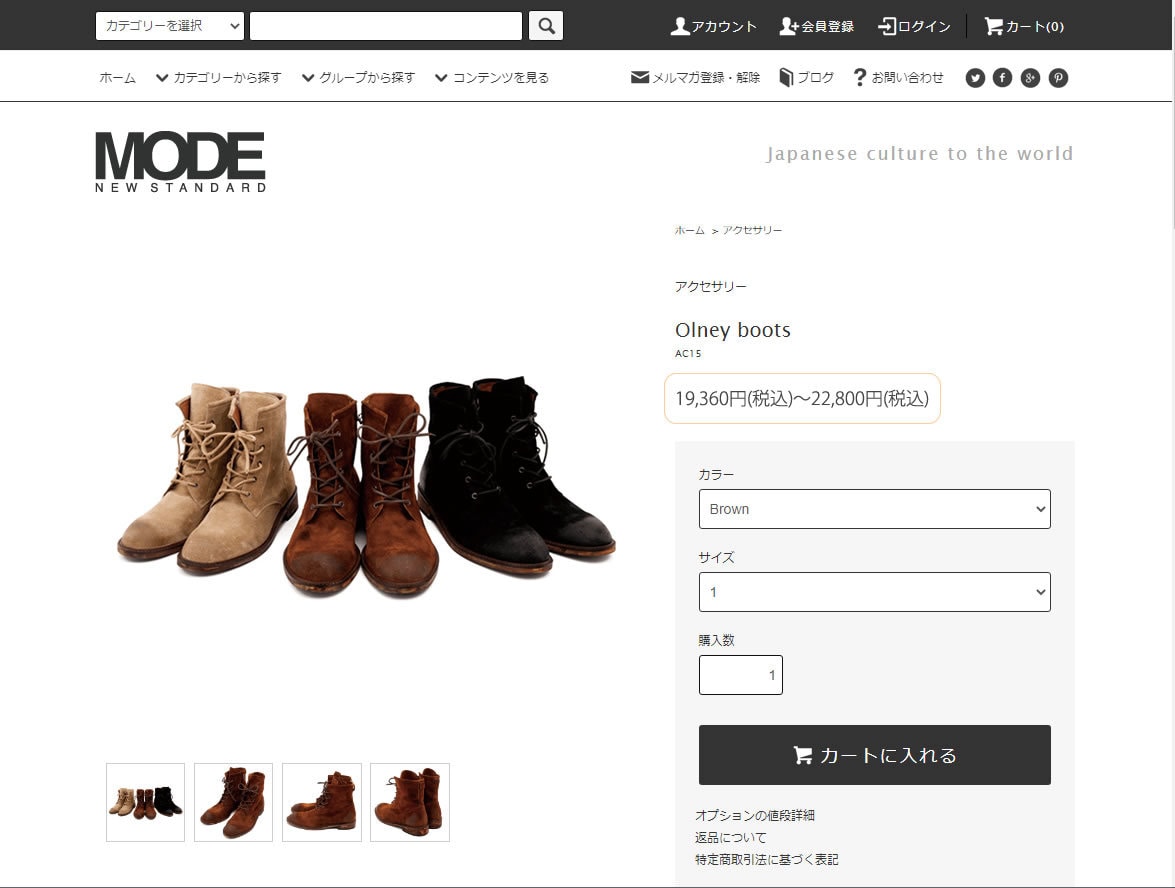The width and height of the screenshot is (1175, 888).
Task: Open the カラー dropdown showing Brown
Action: (875, 509)
